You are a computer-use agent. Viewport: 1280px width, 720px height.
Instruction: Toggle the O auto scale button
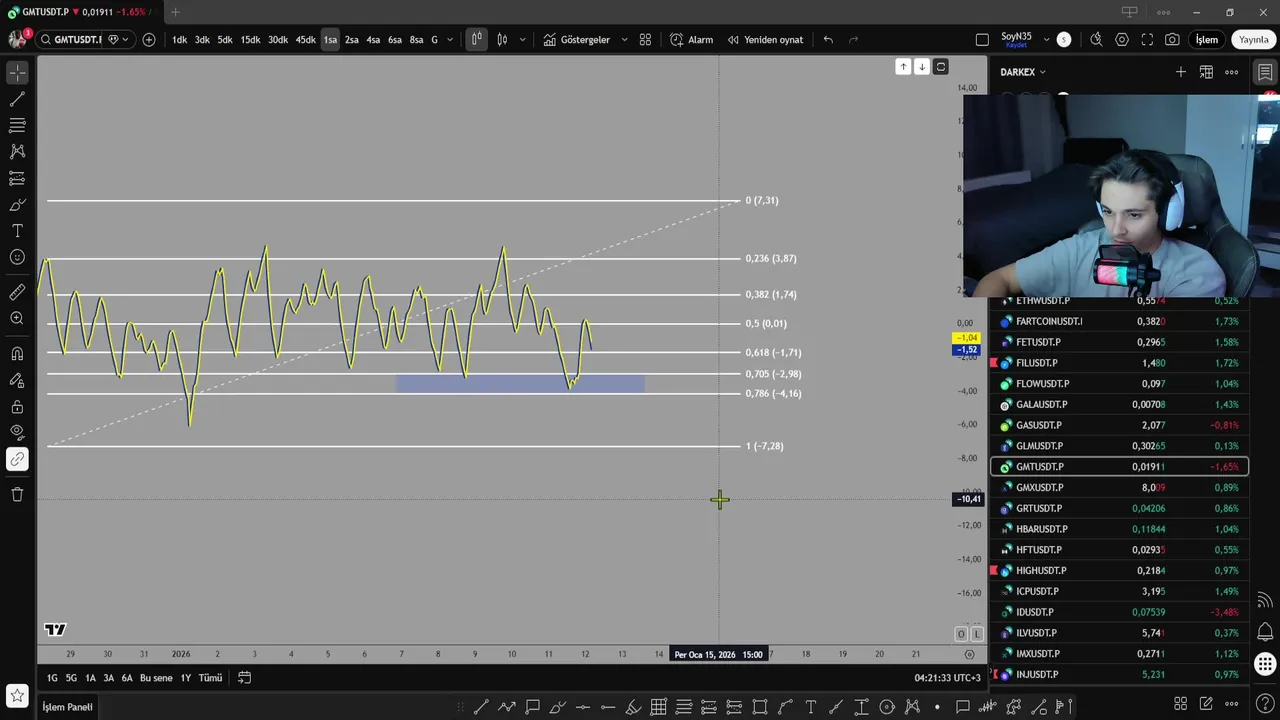pos(961,634)
